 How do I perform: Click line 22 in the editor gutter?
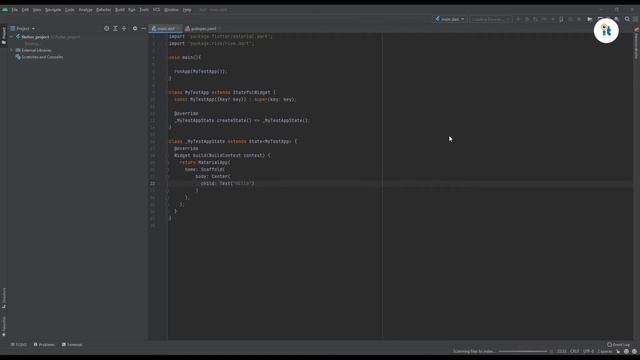[153, 184]
